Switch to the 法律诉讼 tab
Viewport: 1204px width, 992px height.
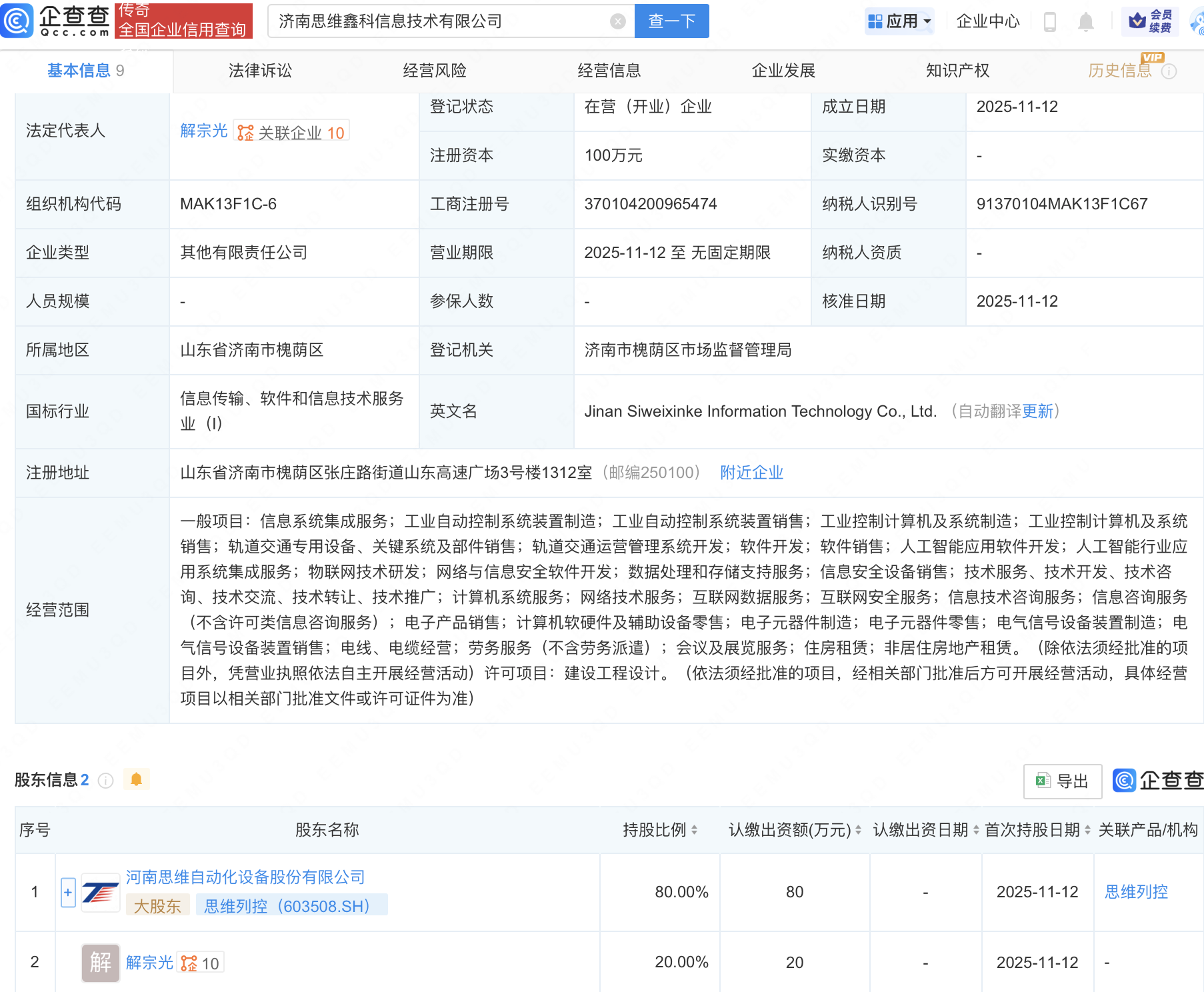[260, 71]
